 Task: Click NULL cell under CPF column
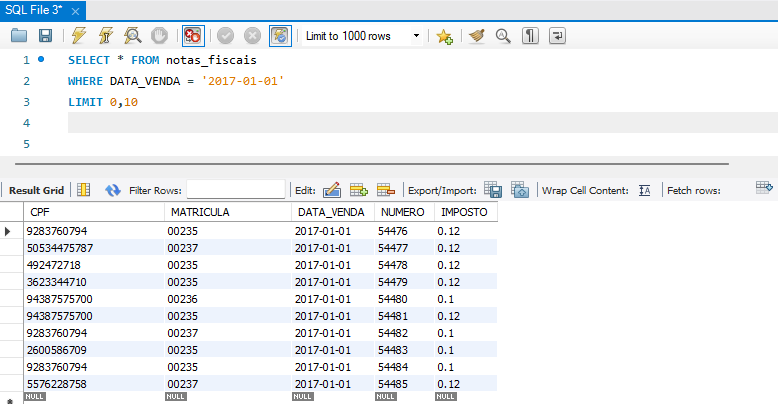pos(35,397)
